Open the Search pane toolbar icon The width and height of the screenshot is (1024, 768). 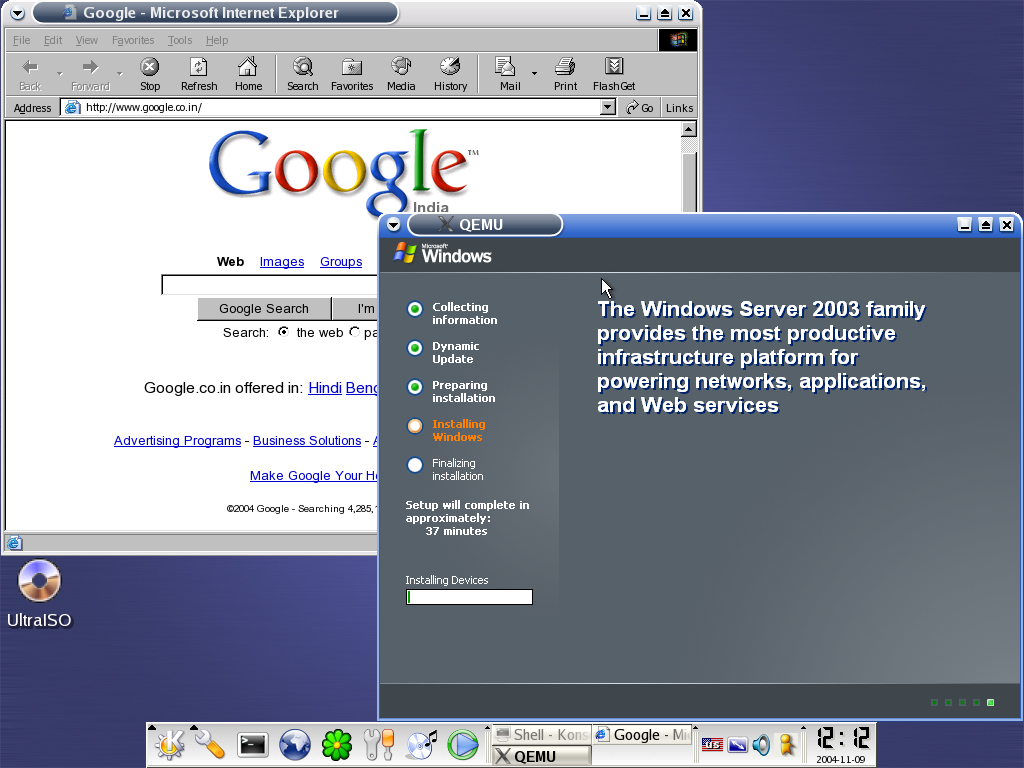[x=302, y=74]
